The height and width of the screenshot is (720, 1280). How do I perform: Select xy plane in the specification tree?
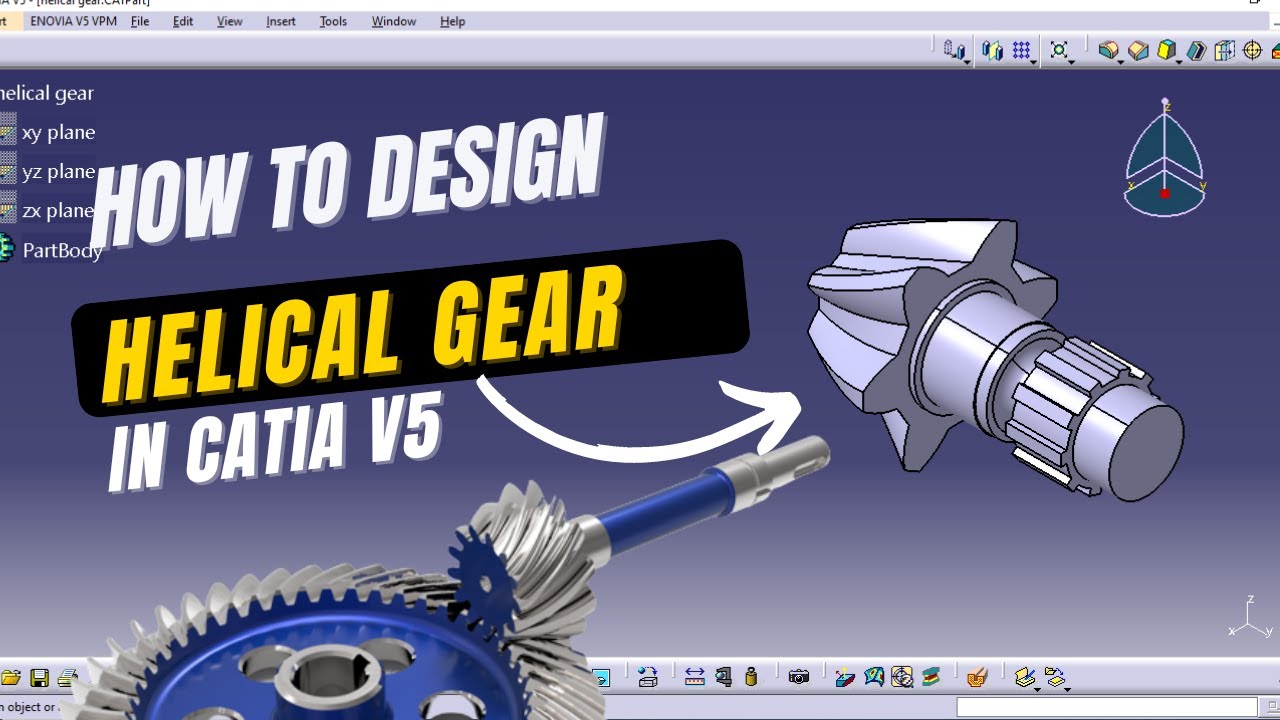point(58,132)
